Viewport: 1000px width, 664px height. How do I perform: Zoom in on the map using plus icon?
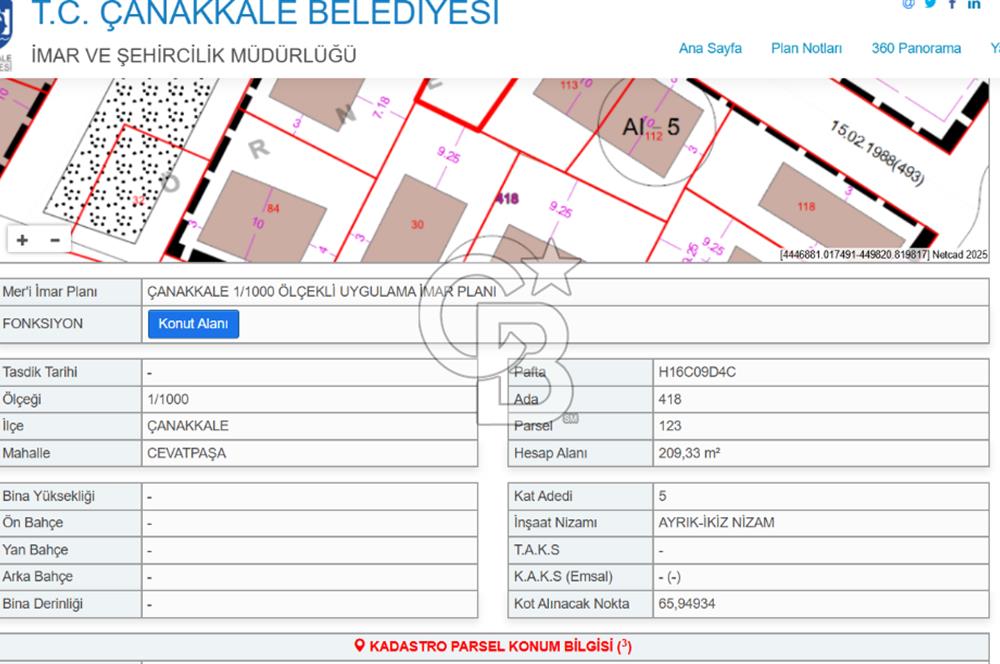21,240
